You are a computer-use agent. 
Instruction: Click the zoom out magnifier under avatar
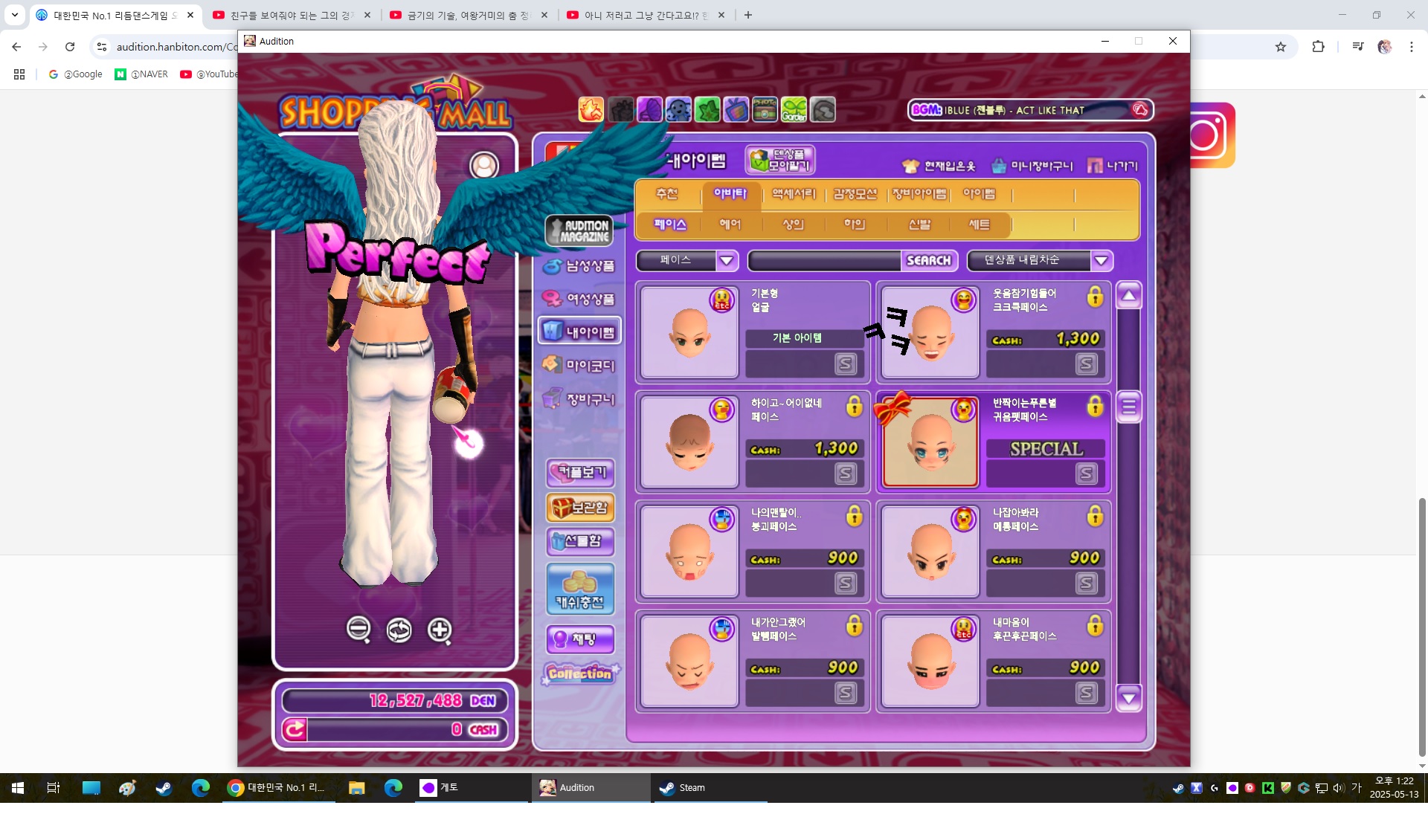pyautogui.click(x=358, y=630)
